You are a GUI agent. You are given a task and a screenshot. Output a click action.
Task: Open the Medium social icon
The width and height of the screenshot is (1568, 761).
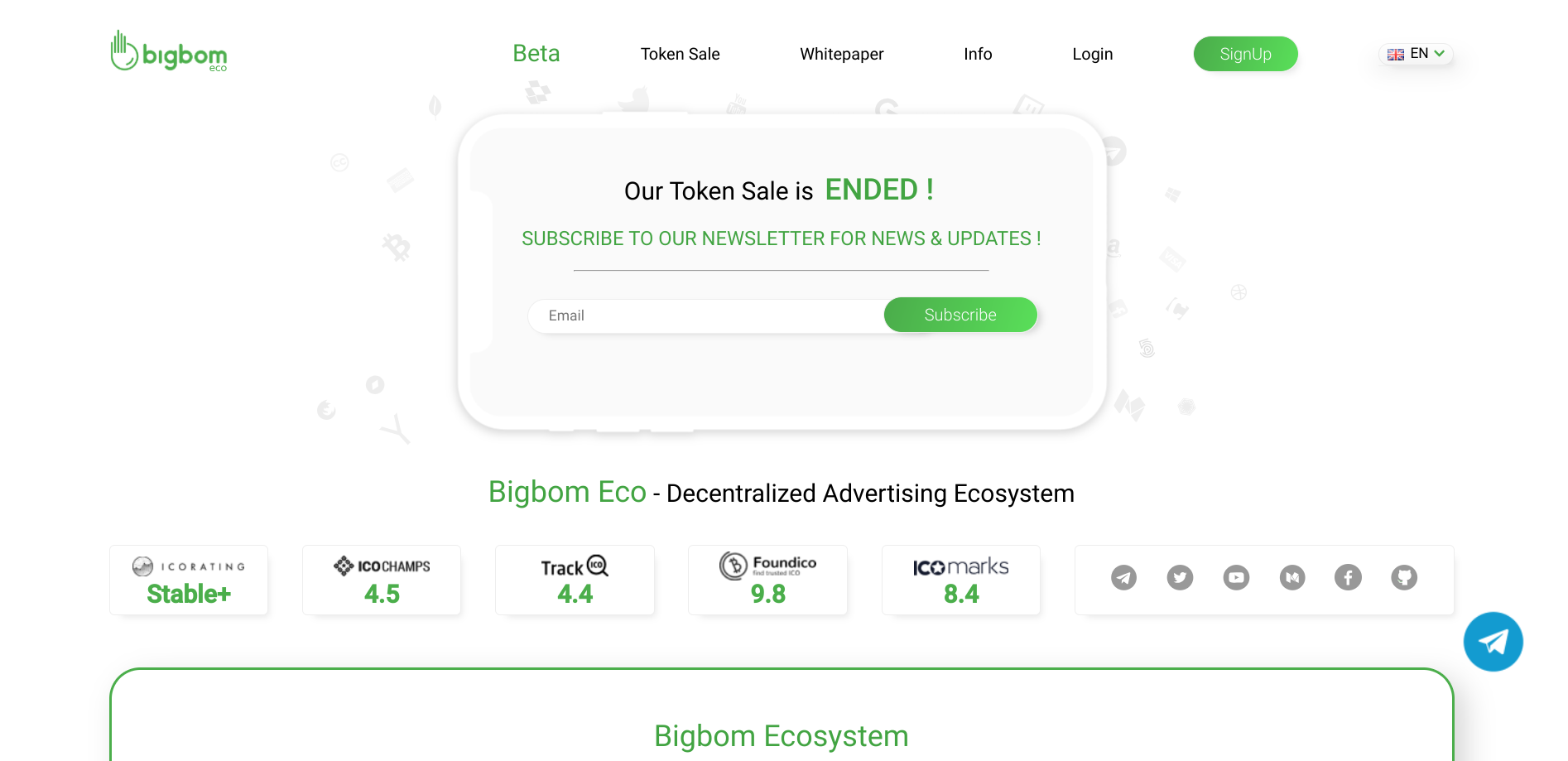(x=1292, y=577)
